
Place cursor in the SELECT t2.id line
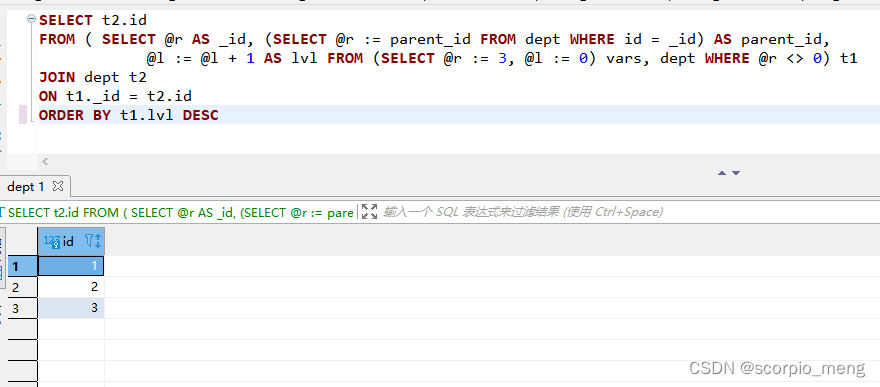(x=93, y=20)
